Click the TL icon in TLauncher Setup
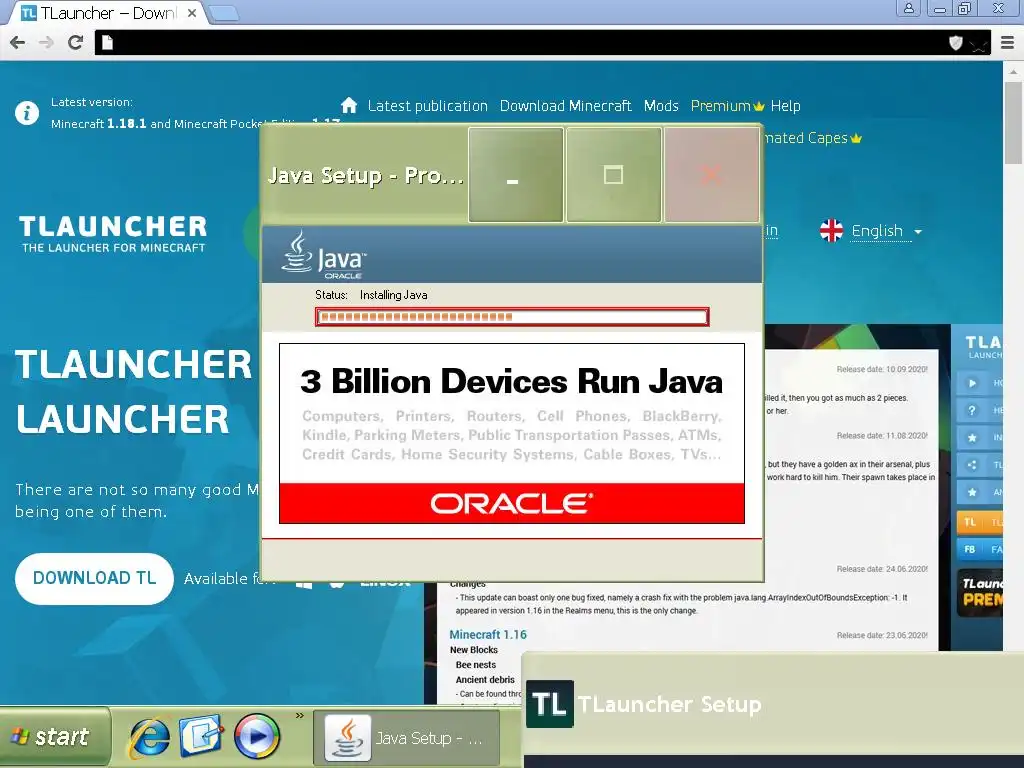Image resolution: width=1024 pixels, height=768 pixels. (550, 704)
